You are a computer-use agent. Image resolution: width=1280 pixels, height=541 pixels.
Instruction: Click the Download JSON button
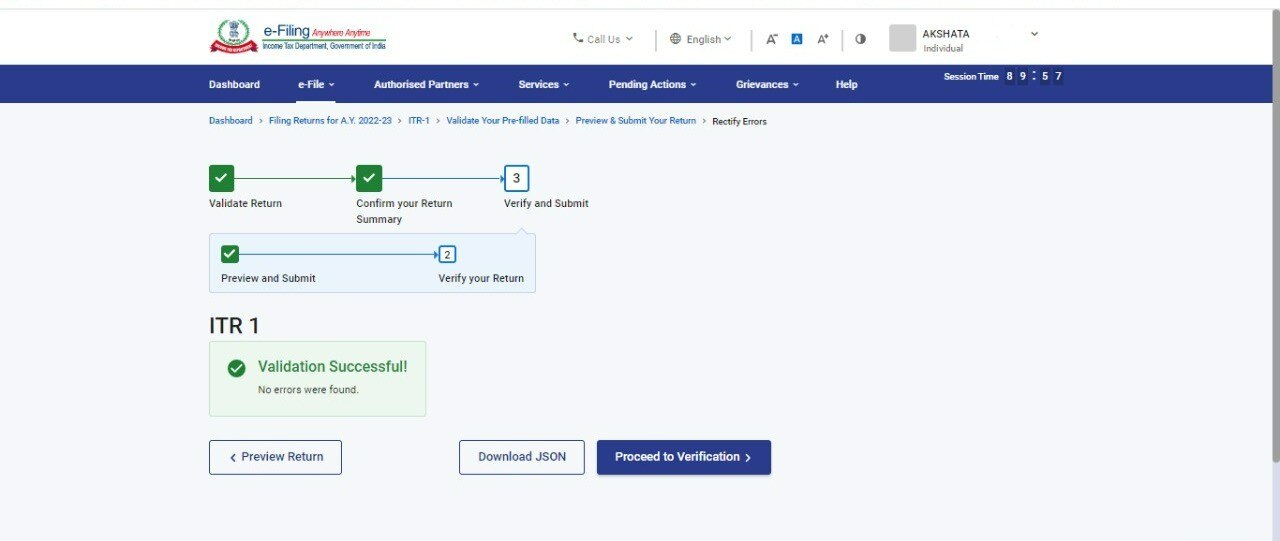(521, 457)
